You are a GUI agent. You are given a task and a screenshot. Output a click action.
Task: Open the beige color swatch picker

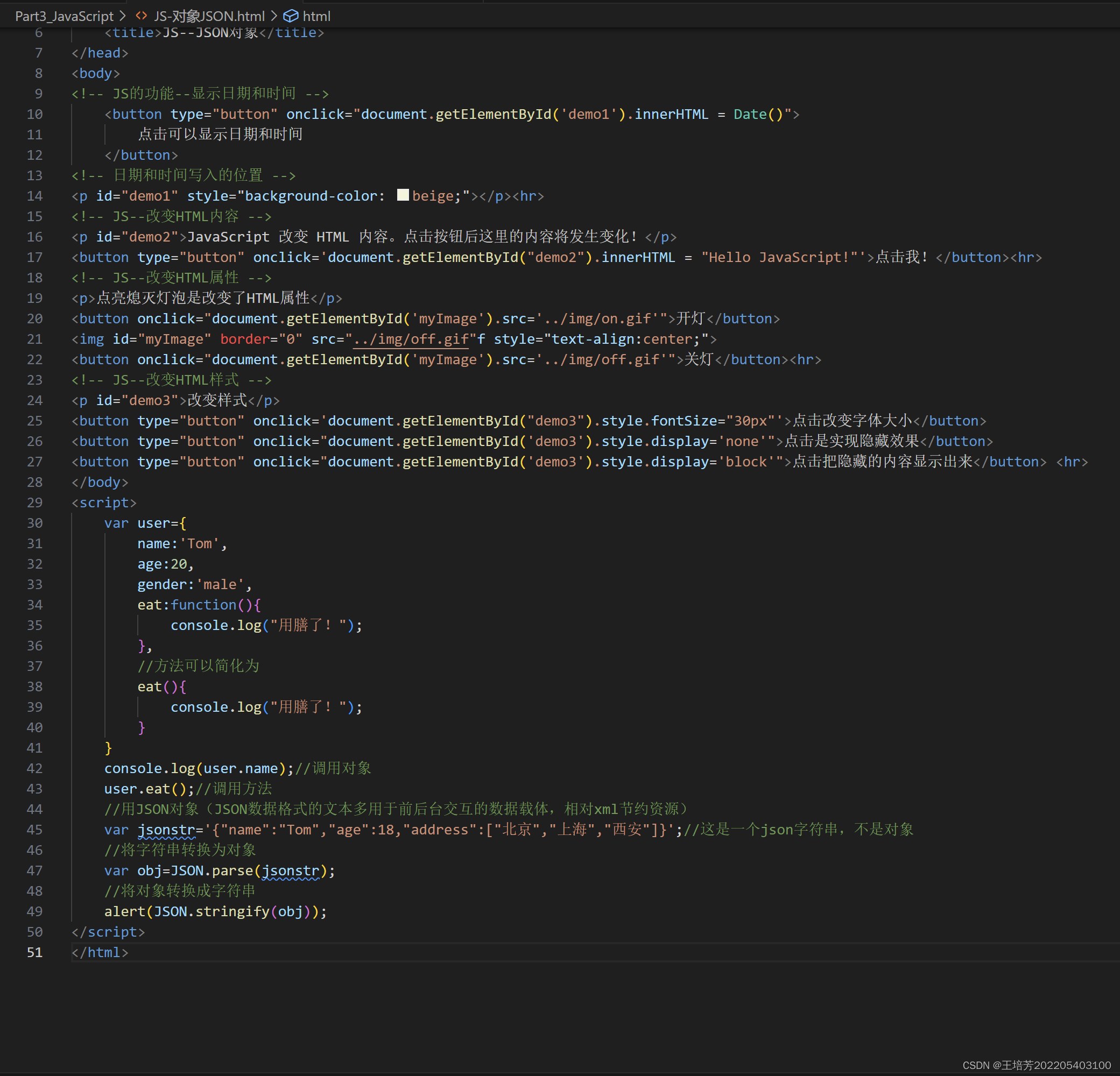pyautogui.click(x=403, y=195)
